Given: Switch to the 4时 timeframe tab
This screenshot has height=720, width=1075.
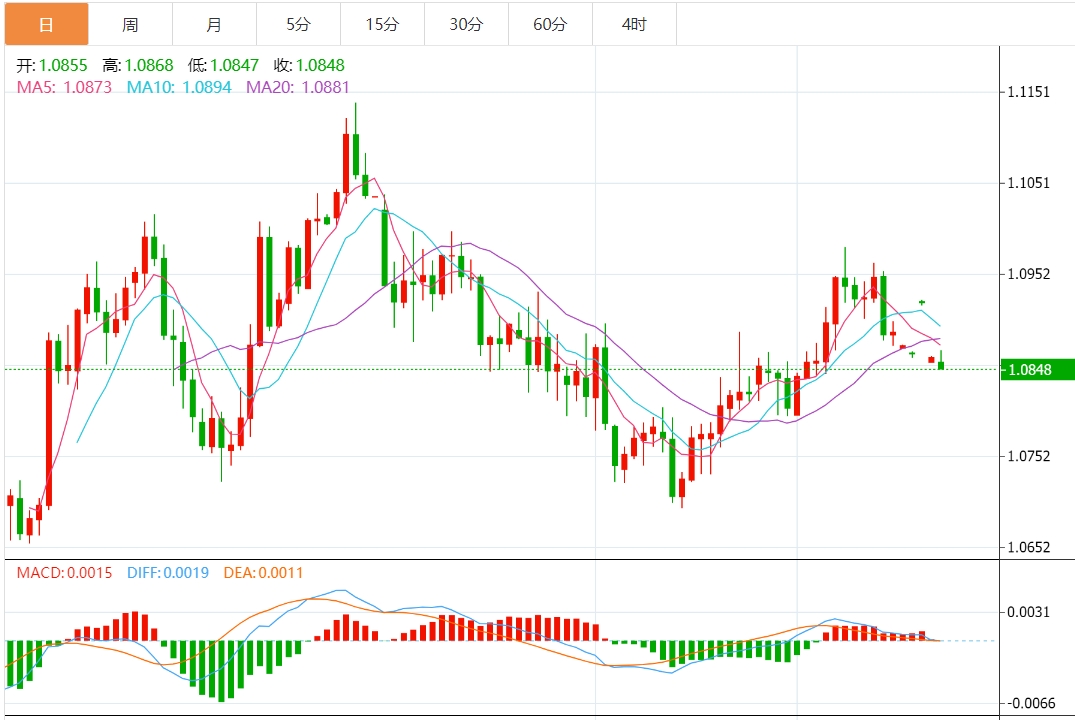Looking at the screenshot, I should click(x=634, y=24).
